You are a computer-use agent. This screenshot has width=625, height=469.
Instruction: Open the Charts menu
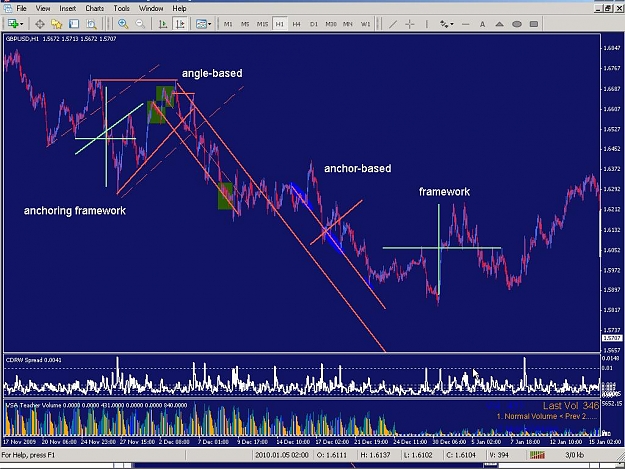point(95,8)
